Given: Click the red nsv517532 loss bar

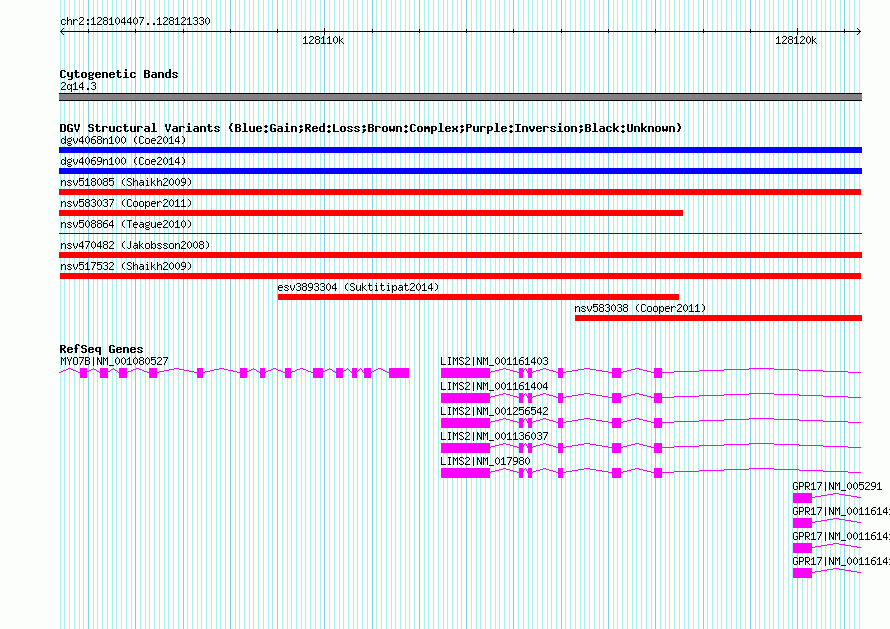Looking at the screenshot, I should click(x=460, y=276).
